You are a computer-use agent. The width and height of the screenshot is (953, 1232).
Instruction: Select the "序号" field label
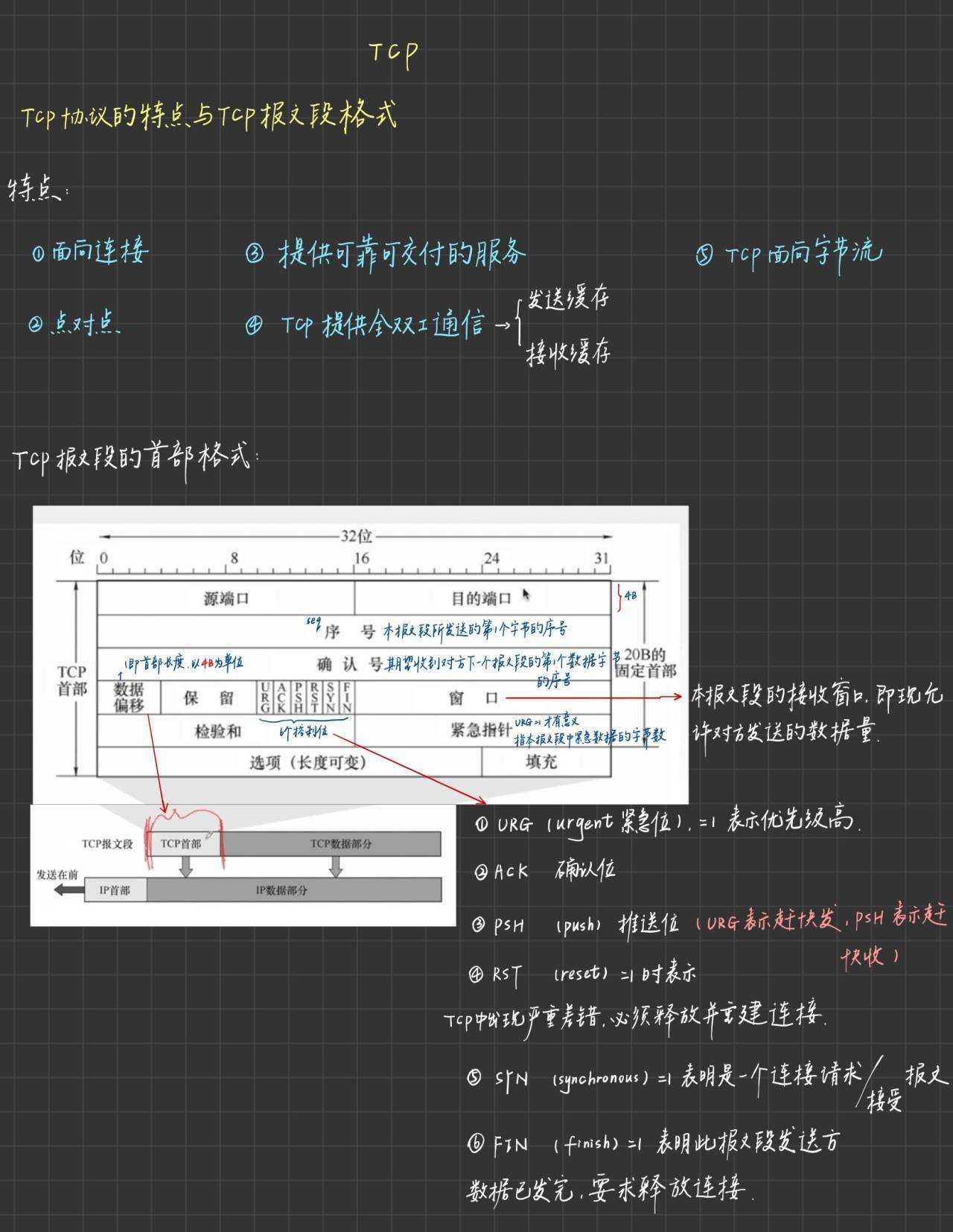point(350,632)
